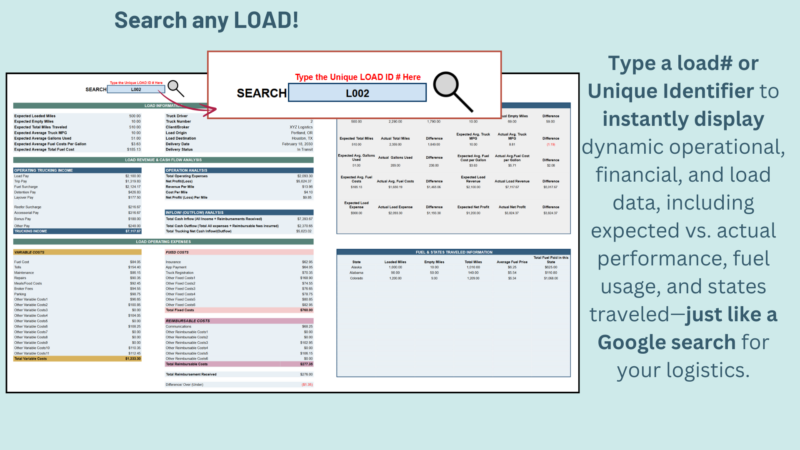This screenshot has height=450, width=800.
Task: Click the 'Delivery Status' row label
Action: (179, 149)
